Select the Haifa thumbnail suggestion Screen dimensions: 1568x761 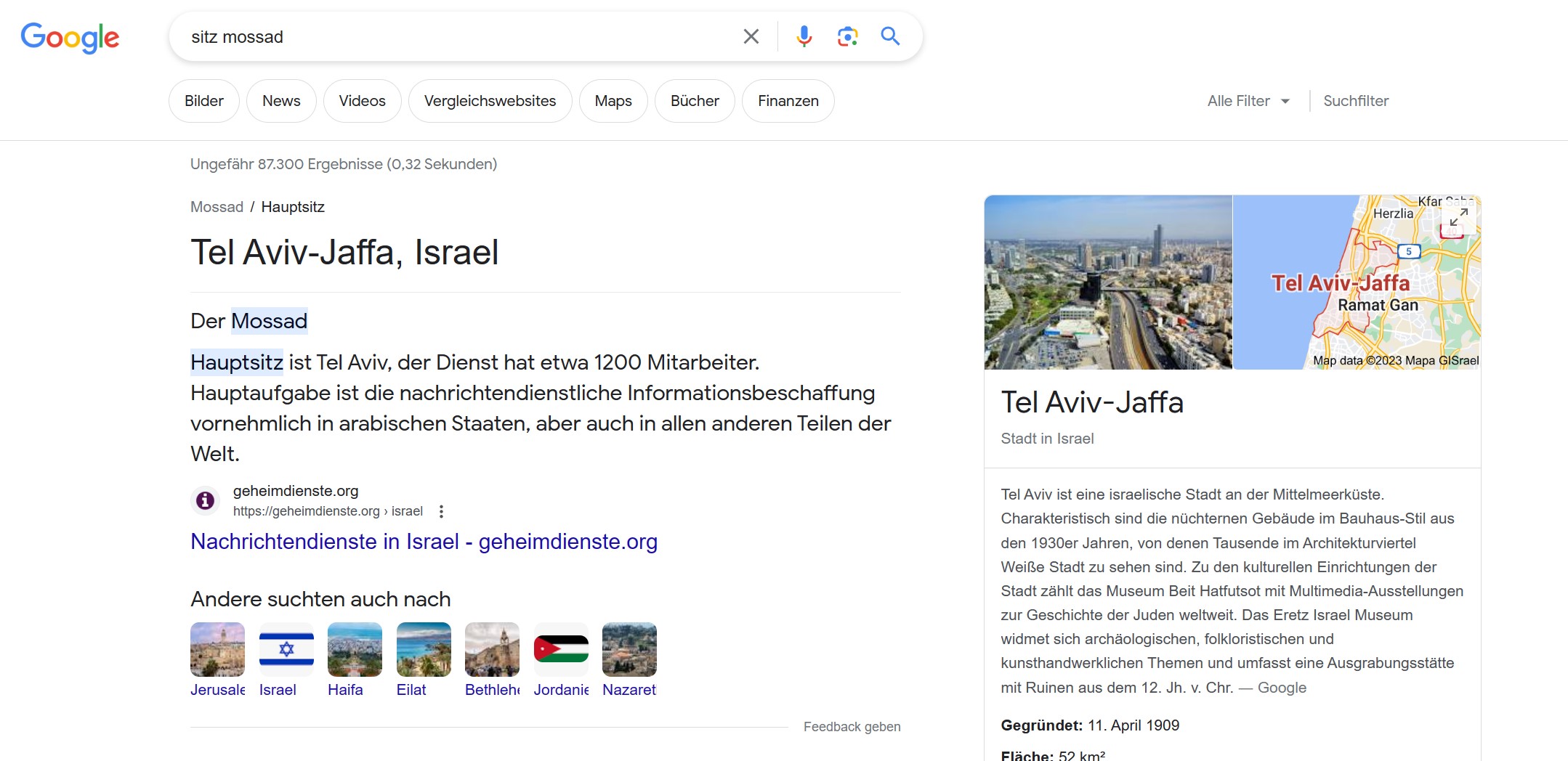coord(355,660)
